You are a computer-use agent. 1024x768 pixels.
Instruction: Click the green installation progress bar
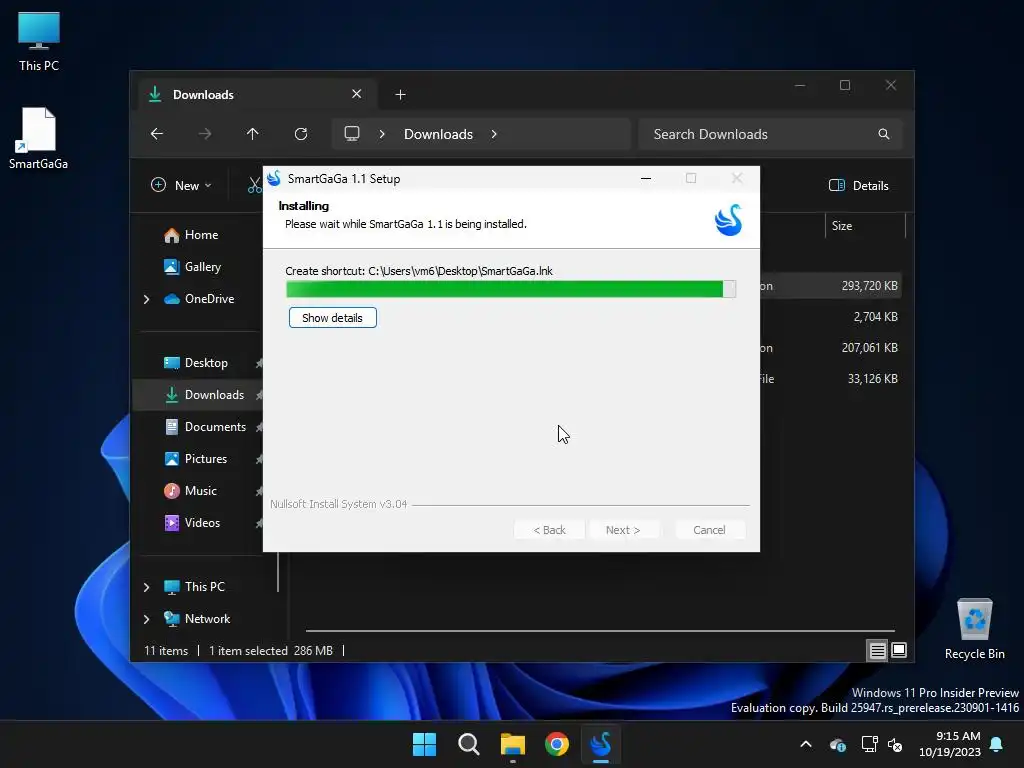point(511,289)
